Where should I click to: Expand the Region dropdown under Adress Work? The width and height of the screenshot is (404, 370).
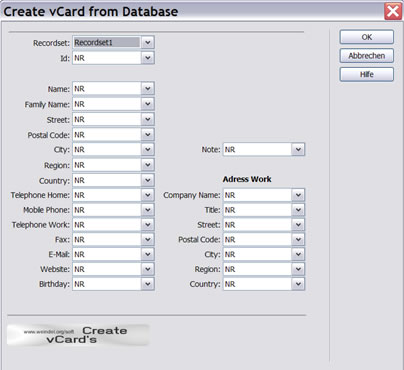pos(264,269)
